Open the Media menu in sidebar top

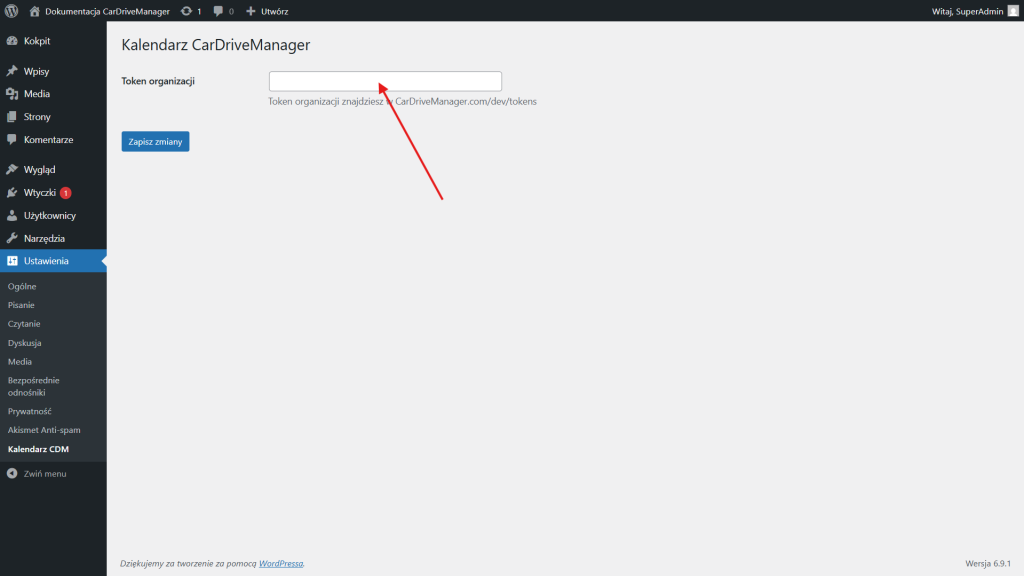[36, 94]
